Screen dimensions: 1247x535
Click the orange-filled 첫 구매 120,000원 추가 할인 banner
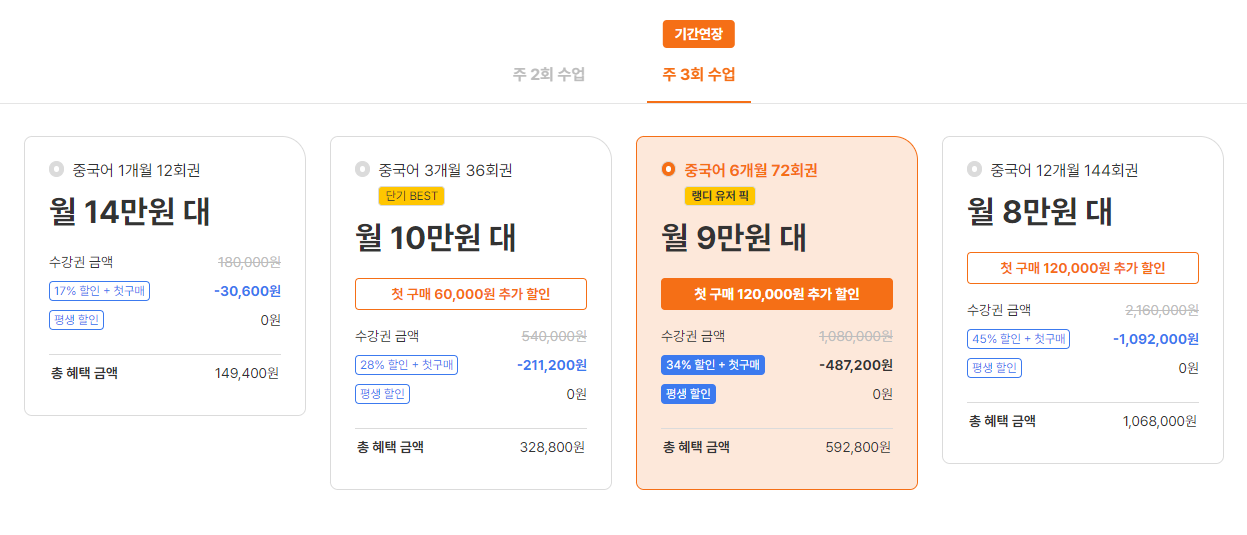coord(777,294)
